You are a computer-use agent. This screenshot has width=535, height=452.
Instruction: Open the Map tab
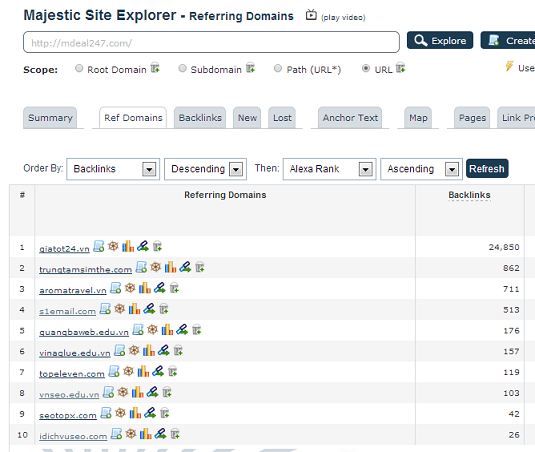(x=418, y=118)
